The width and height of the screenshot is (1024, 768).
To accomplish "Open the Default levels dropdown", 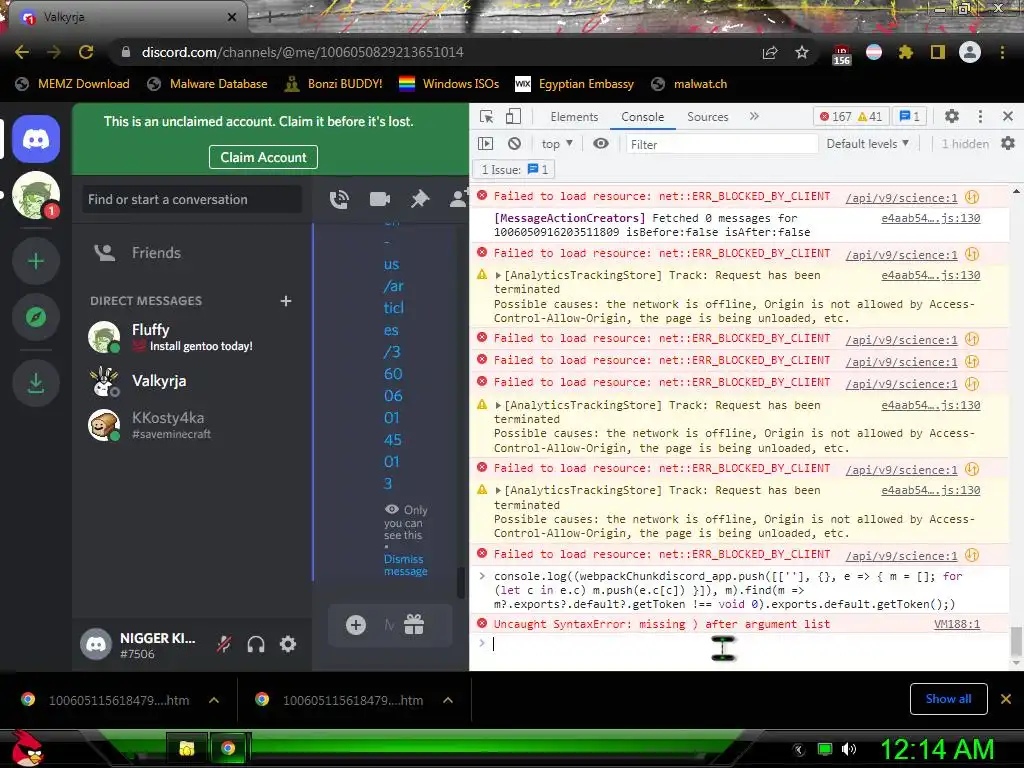I will pos(867,144).
